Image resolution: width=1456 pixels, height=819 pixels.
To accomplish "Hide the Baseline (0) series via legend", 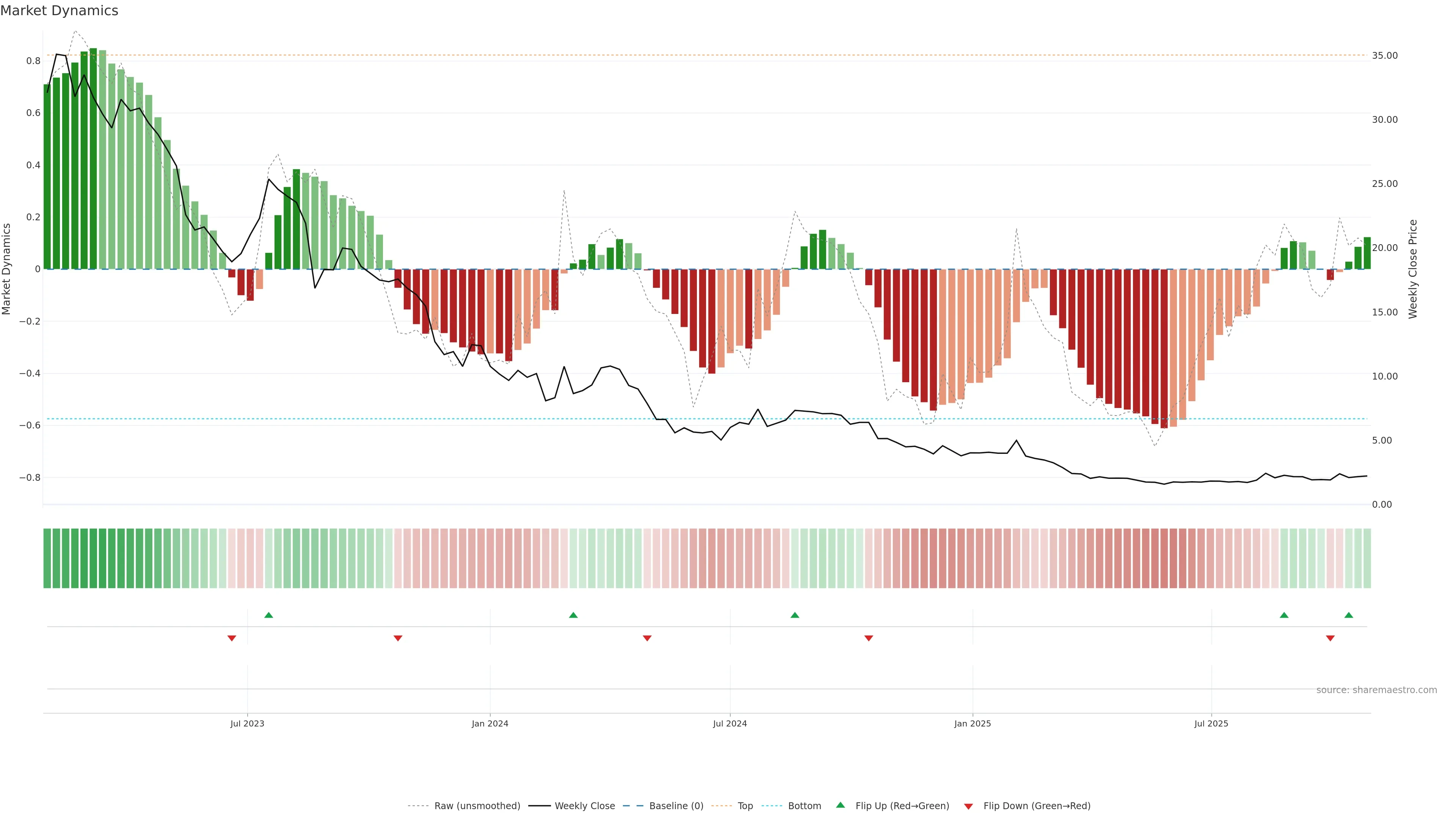I will pyautogui.click(x=676, y=806).
